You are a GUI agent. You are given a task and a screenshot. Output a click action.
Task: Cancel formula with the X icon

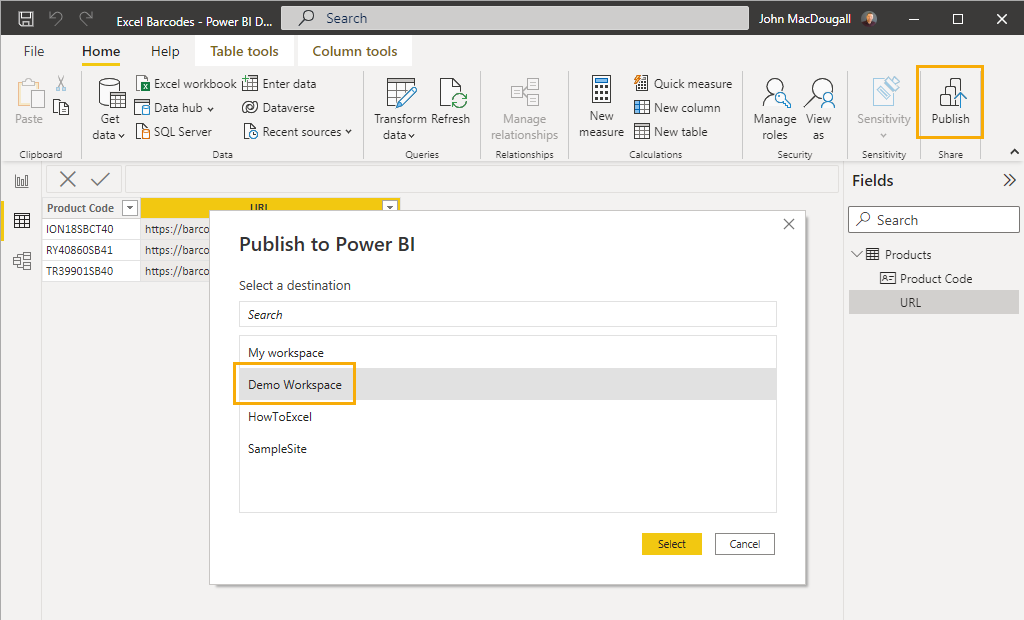[67, 179]
